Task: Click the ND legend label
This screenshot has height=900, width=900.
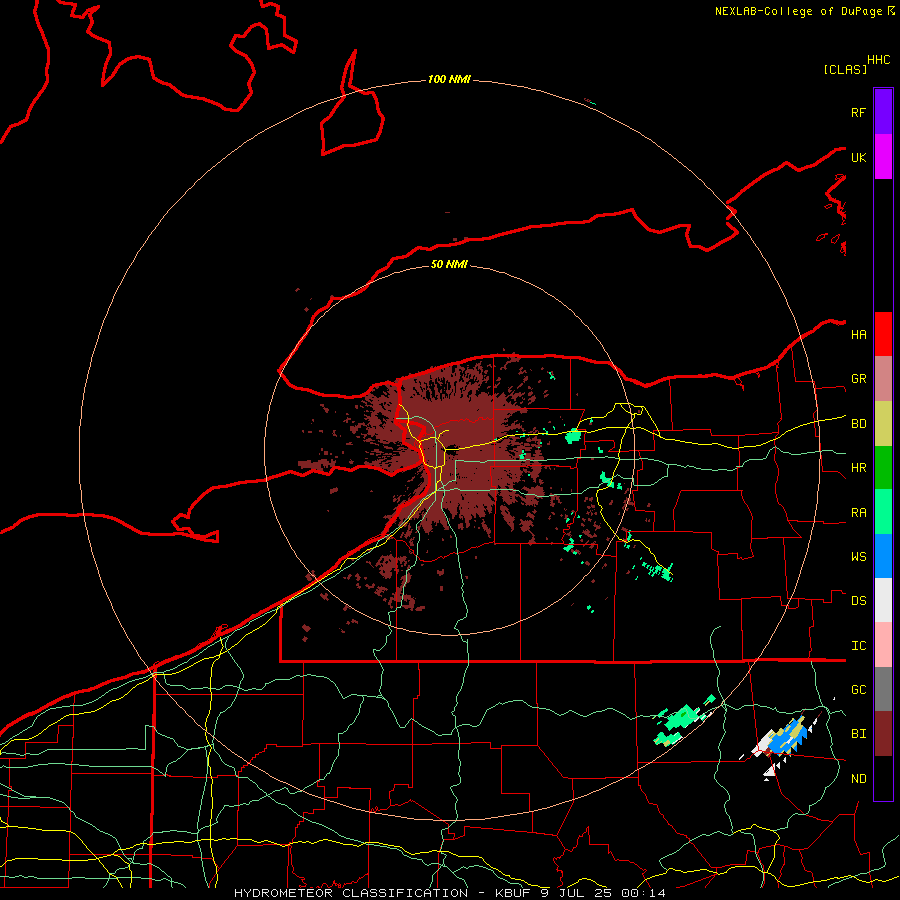Action: point(858,778)
